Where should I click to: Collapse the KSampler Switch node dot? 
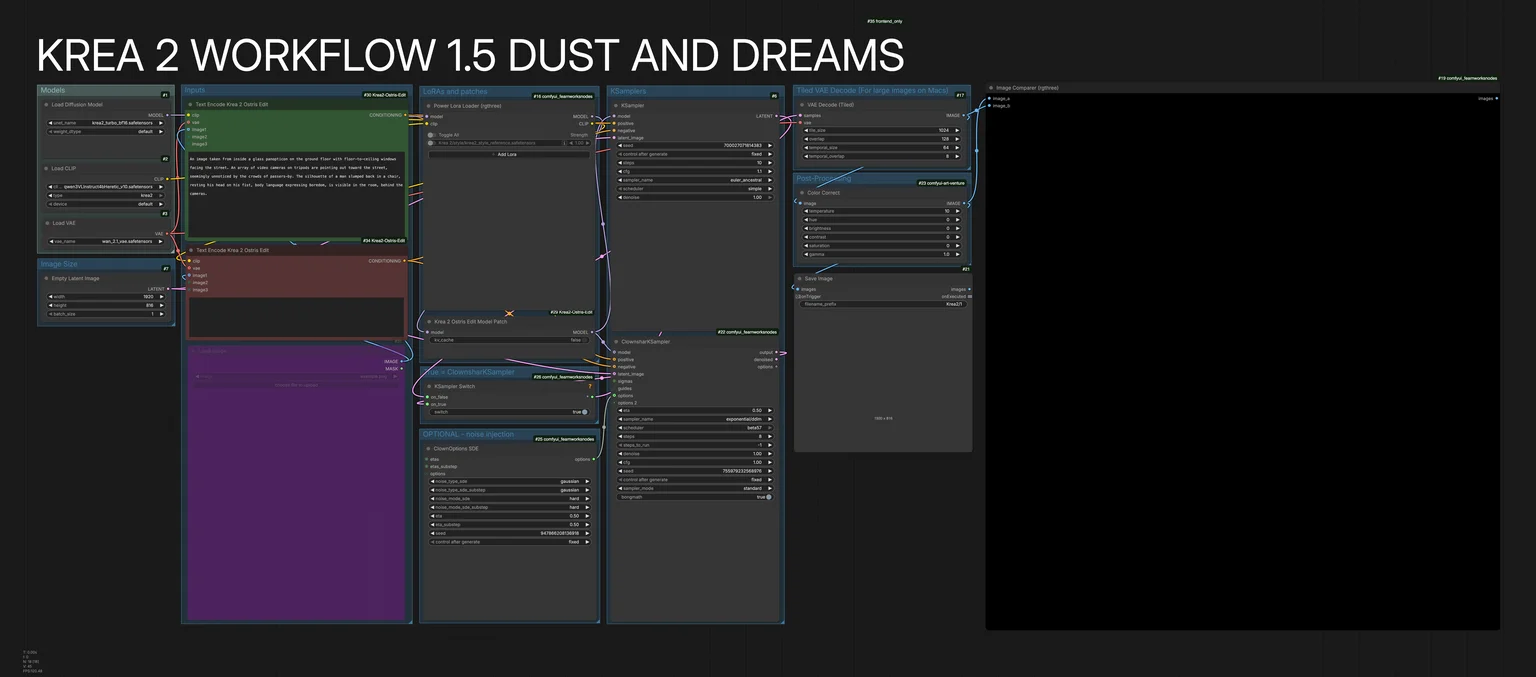(x=428, y=386)
